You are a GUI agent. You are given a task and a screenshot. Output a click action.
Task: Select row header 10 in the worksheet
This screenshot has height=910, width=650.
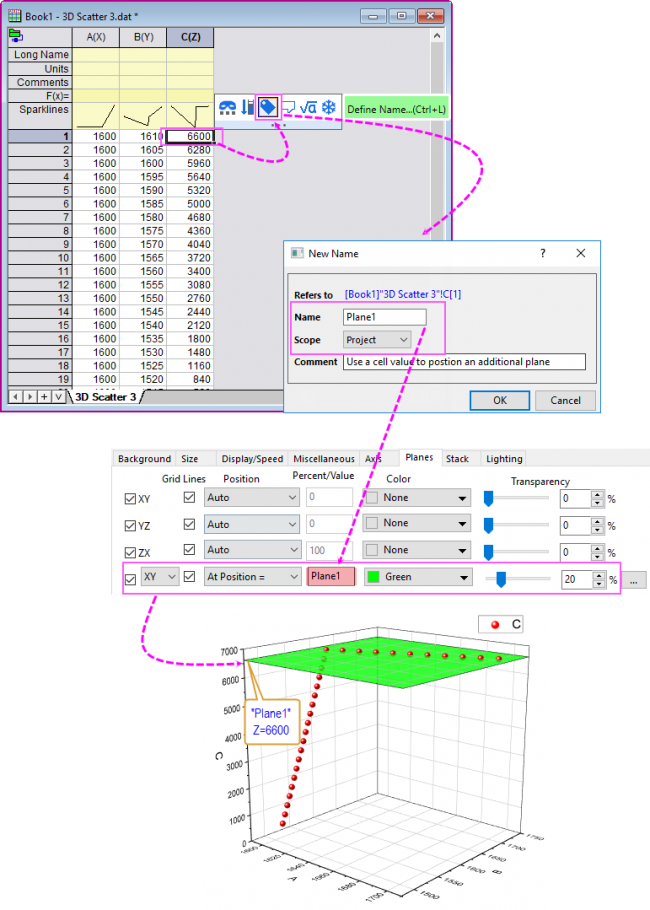coord(40,258)
